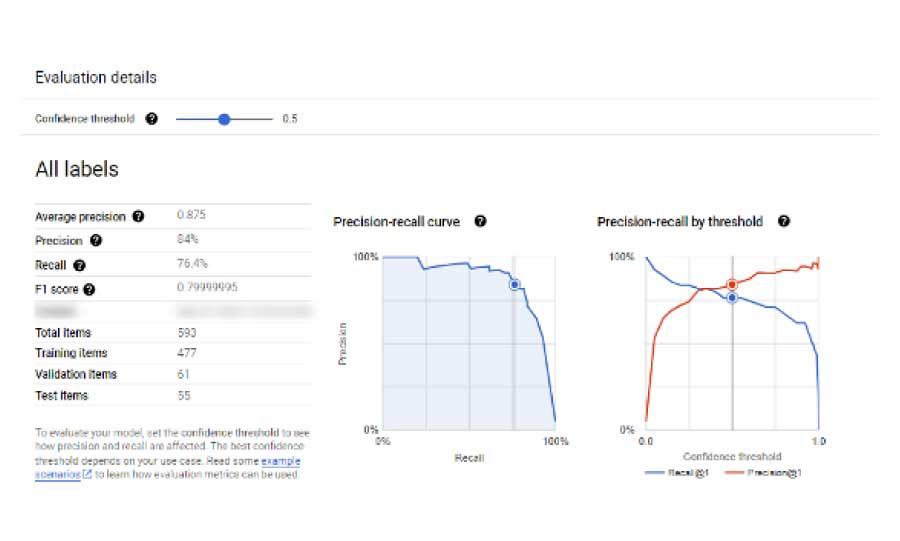Open help for Precision-recall curve

(480, 221)
